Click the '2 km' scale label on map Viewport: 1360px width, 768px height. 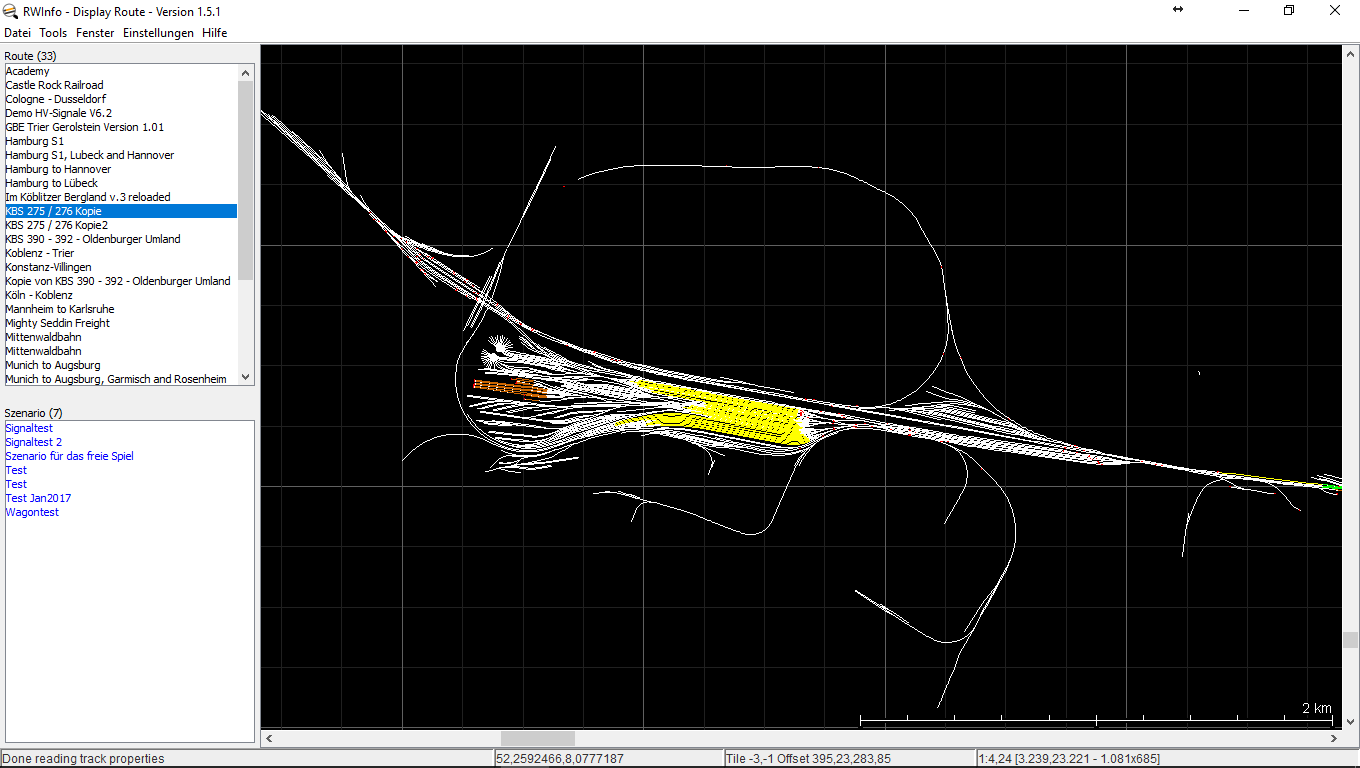[x=1317, y=708]
